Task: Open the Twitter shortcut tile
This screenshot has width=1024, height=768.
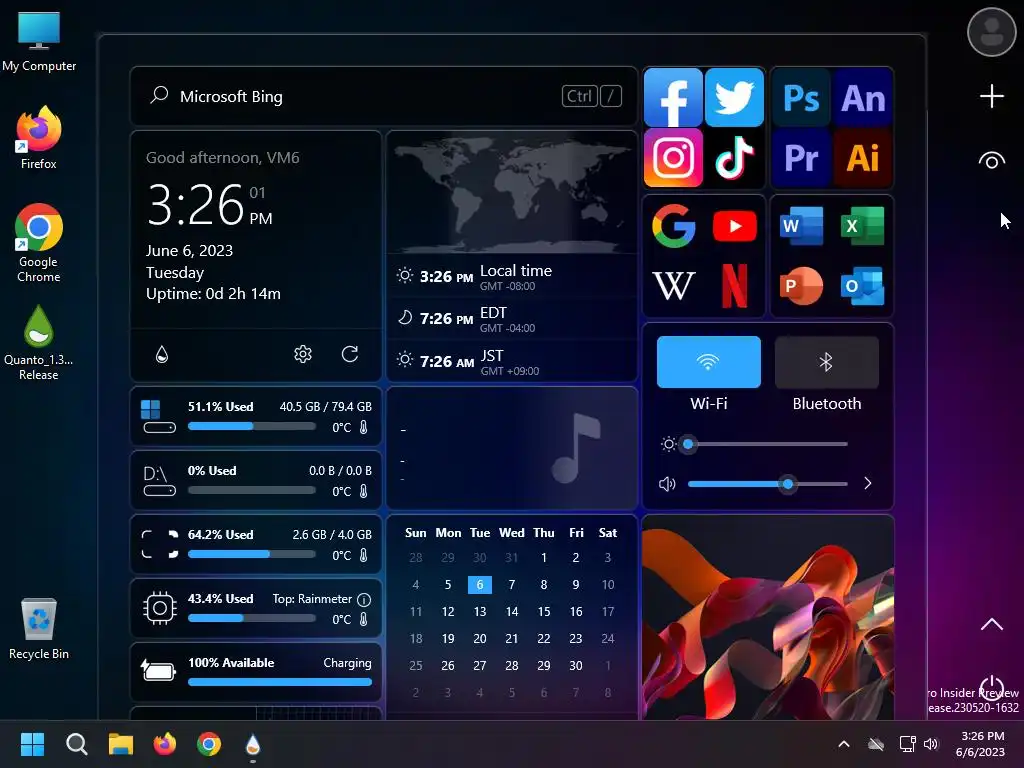Action: [735, 97]
